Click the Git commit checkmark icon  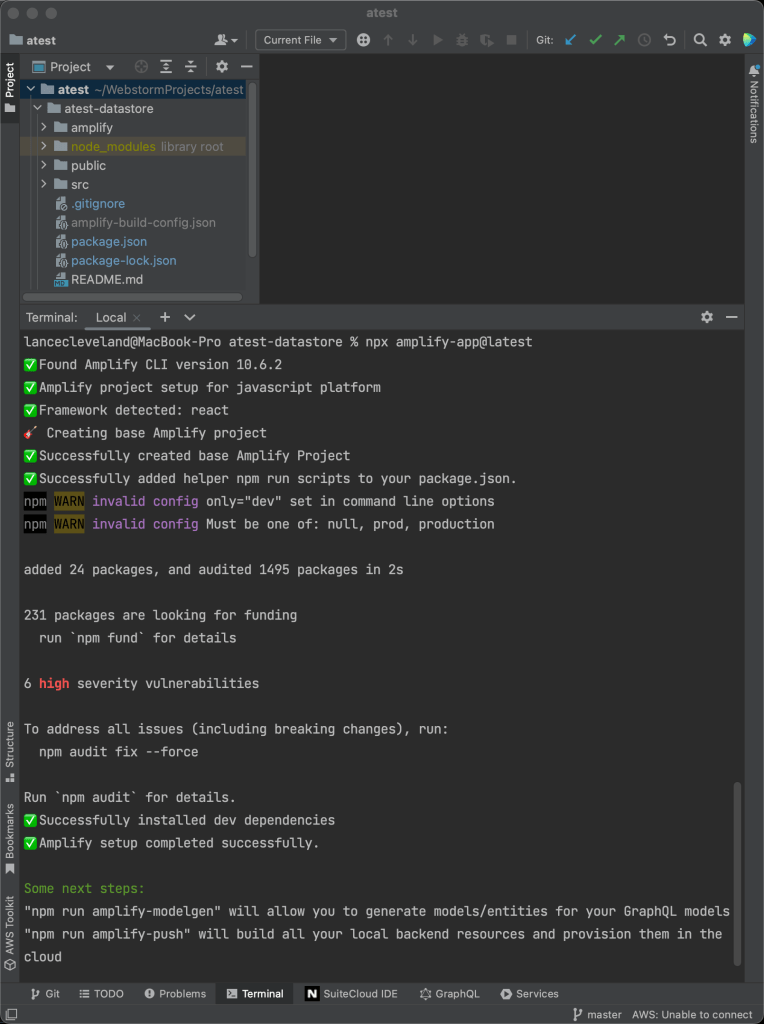pos(595,40)
